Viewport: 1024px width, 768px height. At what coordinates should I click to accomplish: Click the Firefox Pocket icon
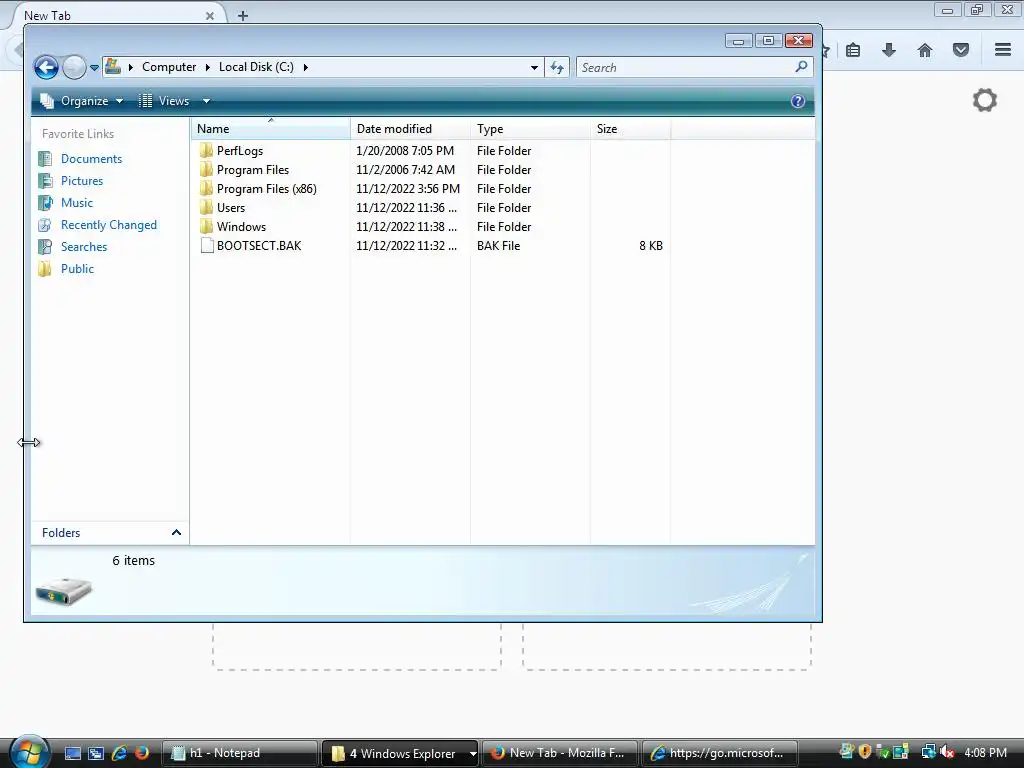pos(961,50)
